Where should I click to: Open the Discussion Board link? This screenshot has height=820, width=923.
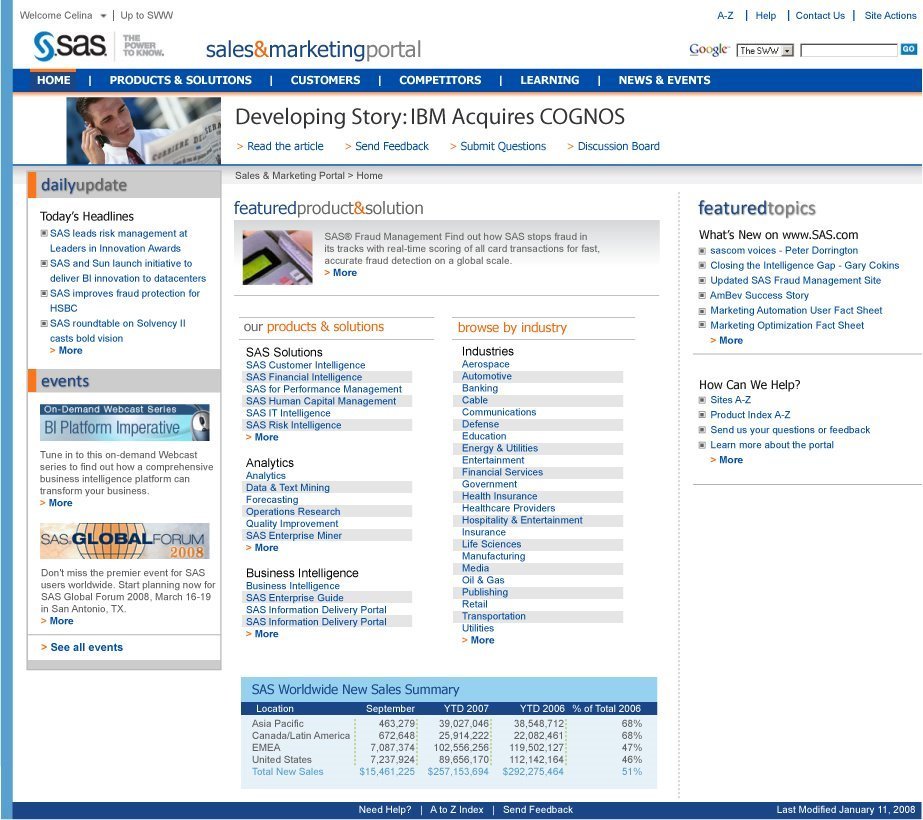[618, 146]
